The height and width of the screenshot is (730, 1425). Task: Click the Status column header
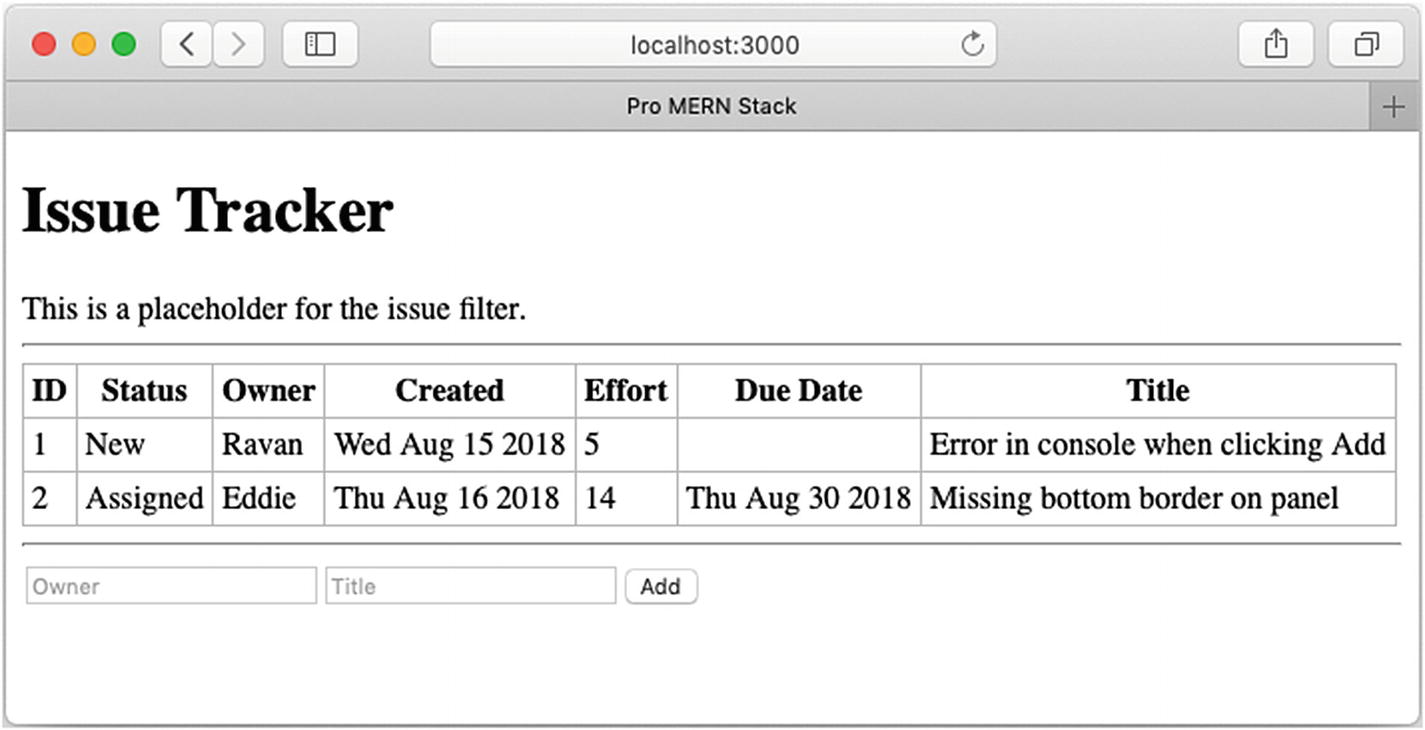point(144,390)
